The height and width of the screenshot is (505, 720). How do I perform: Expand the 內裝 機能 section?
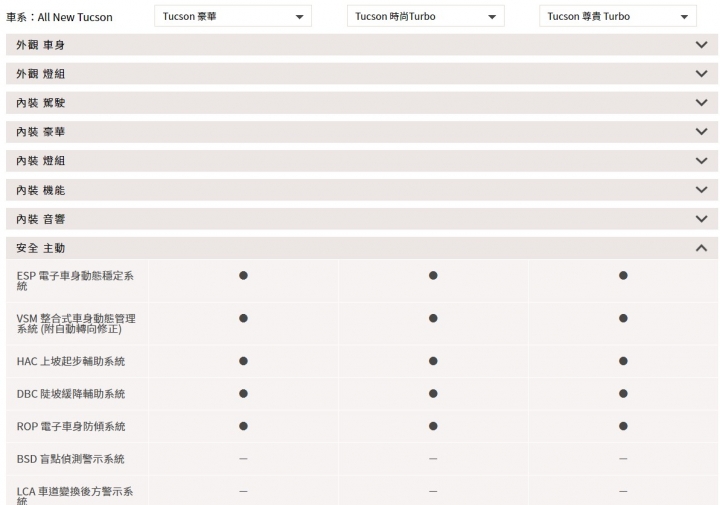(362, 190)
